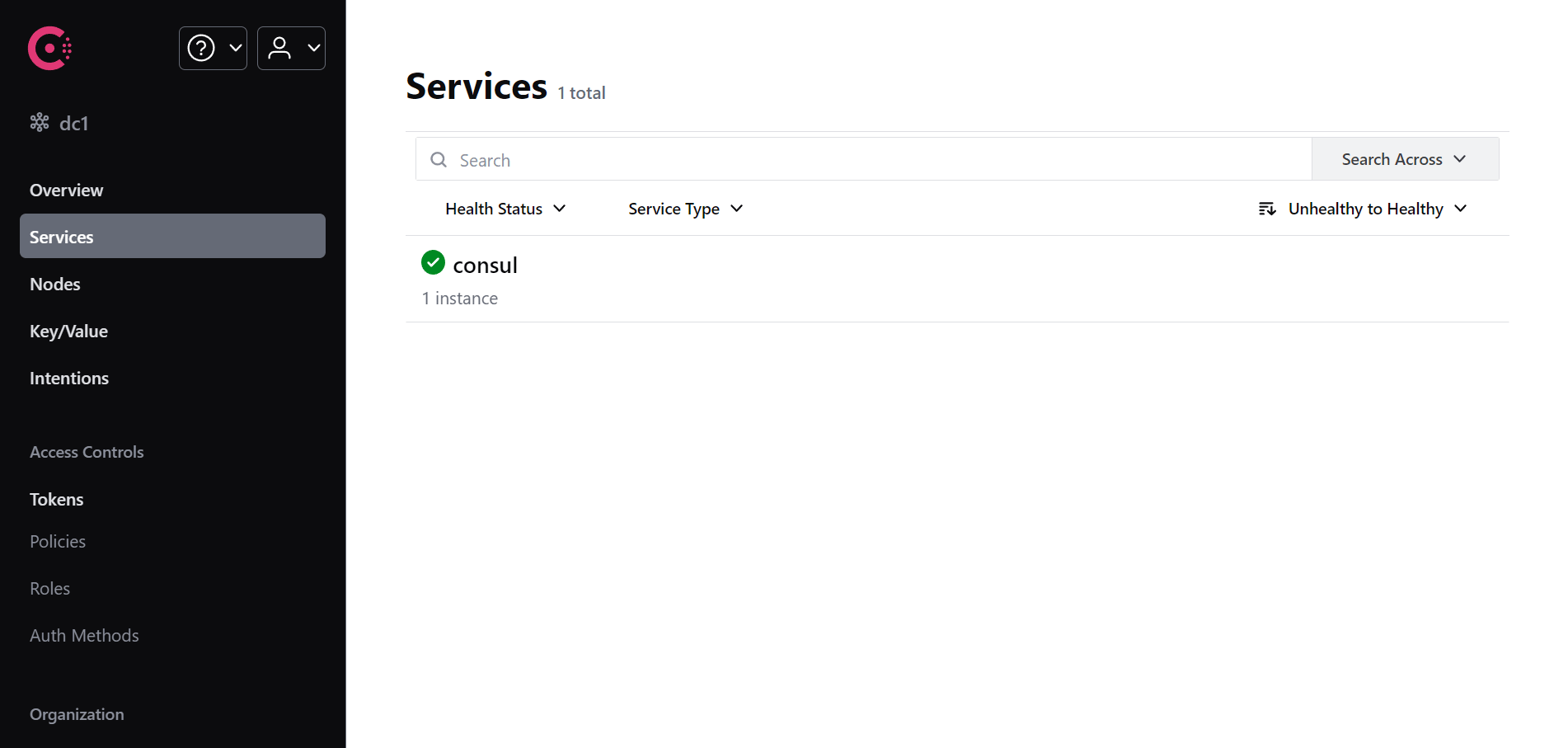Go to the Key/Value page

[68, 331]
